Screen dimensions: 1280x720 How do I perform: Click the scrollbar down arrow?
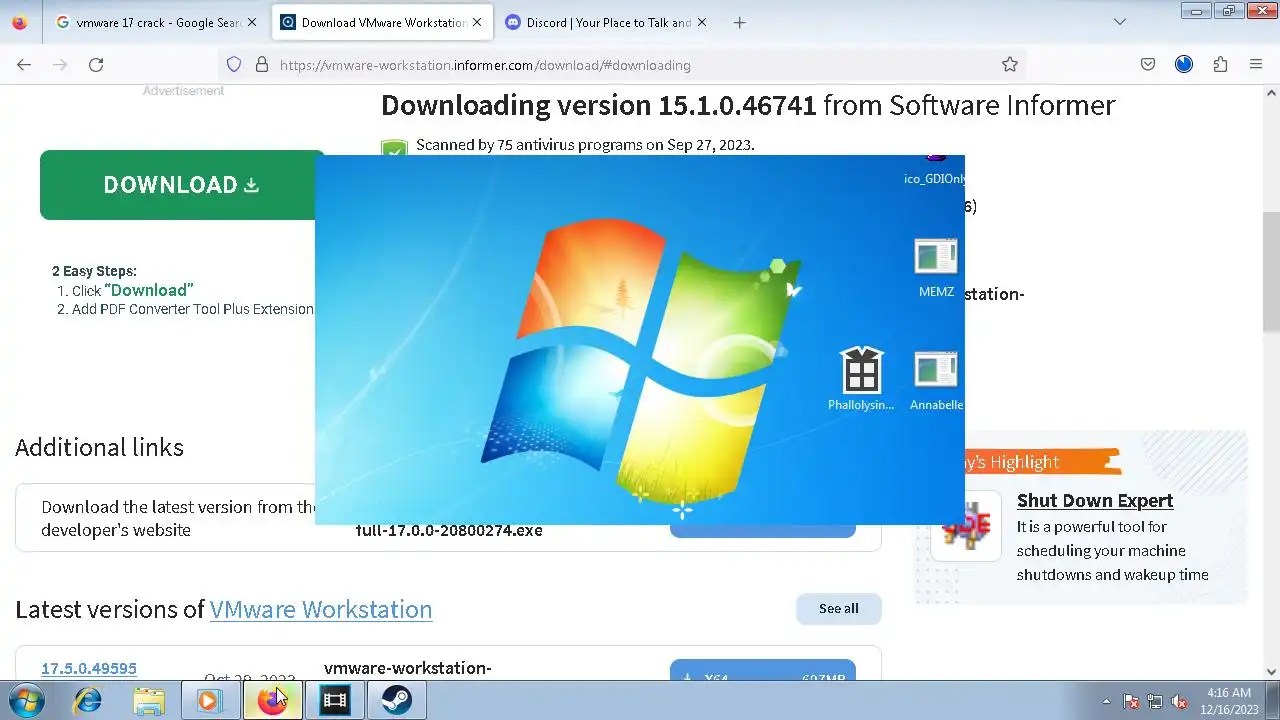(1271, 672)
